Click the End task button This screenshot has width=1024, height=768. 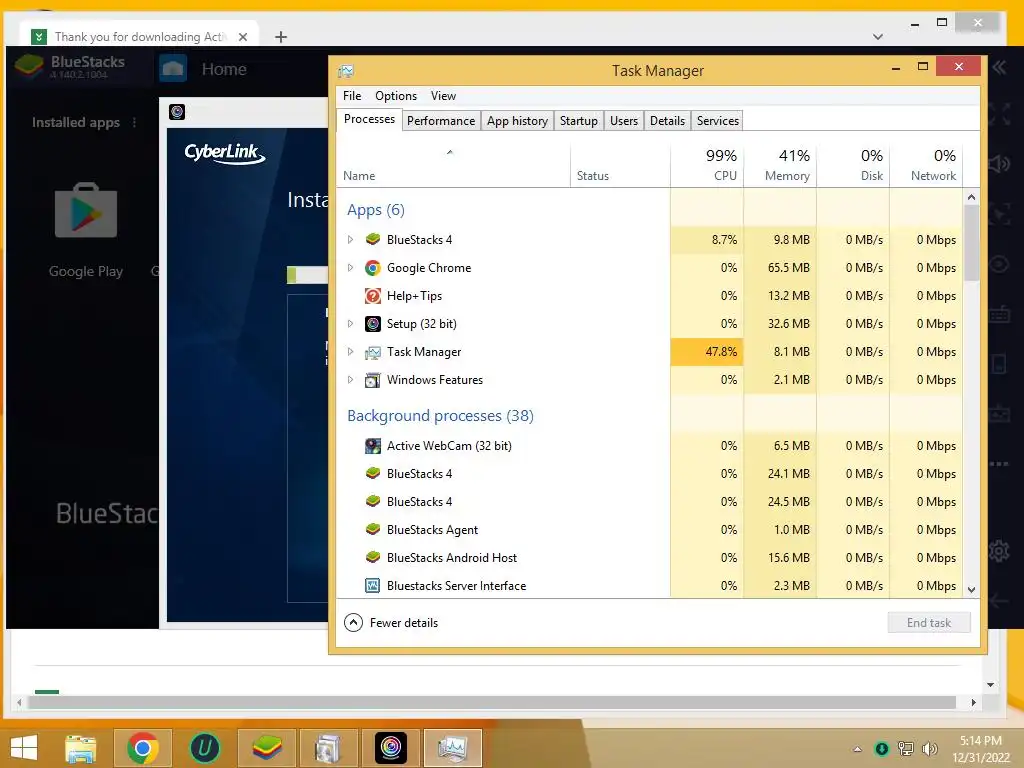929,622
